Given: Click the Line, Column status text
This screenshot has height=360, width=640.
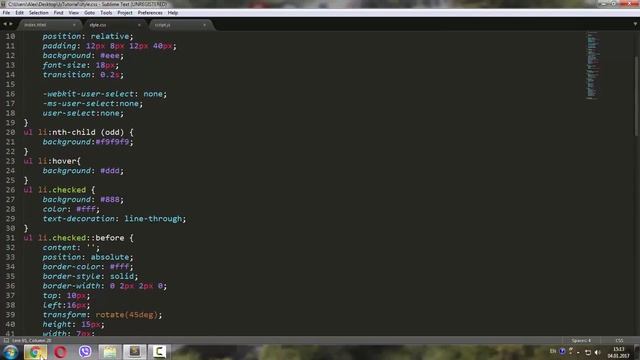Looking at the screenshot, I should (32, 340).
